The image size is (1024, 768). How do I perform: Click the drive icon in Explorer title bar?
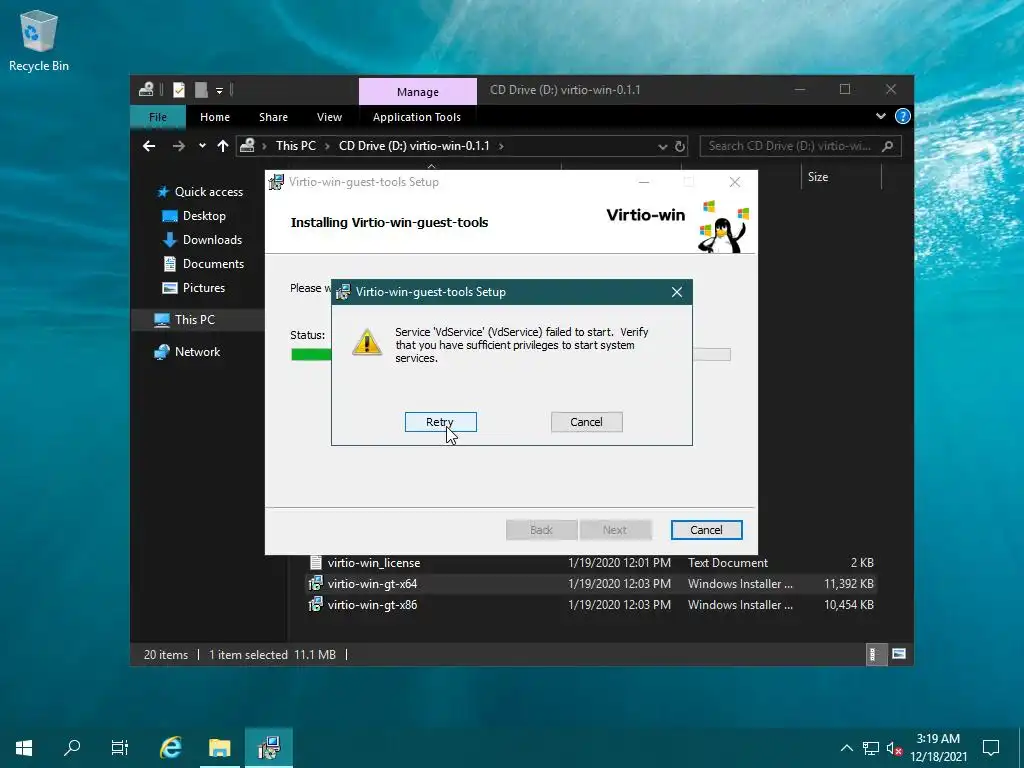[x=146, y=89]
